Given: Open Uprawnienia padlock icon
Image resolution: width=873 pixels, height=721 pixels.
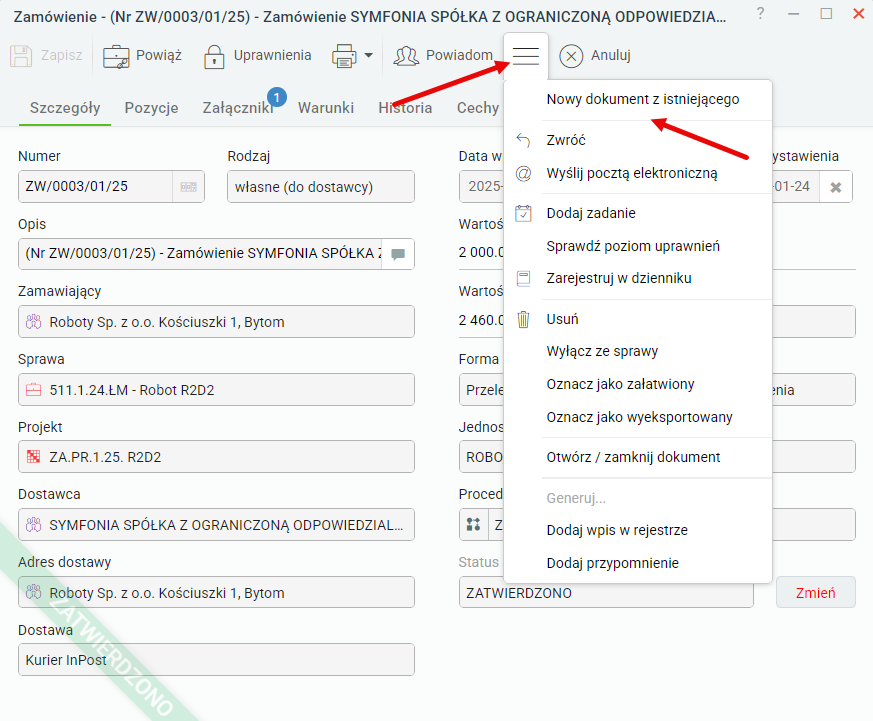Looking at the screenshot, I should (214, 56).
